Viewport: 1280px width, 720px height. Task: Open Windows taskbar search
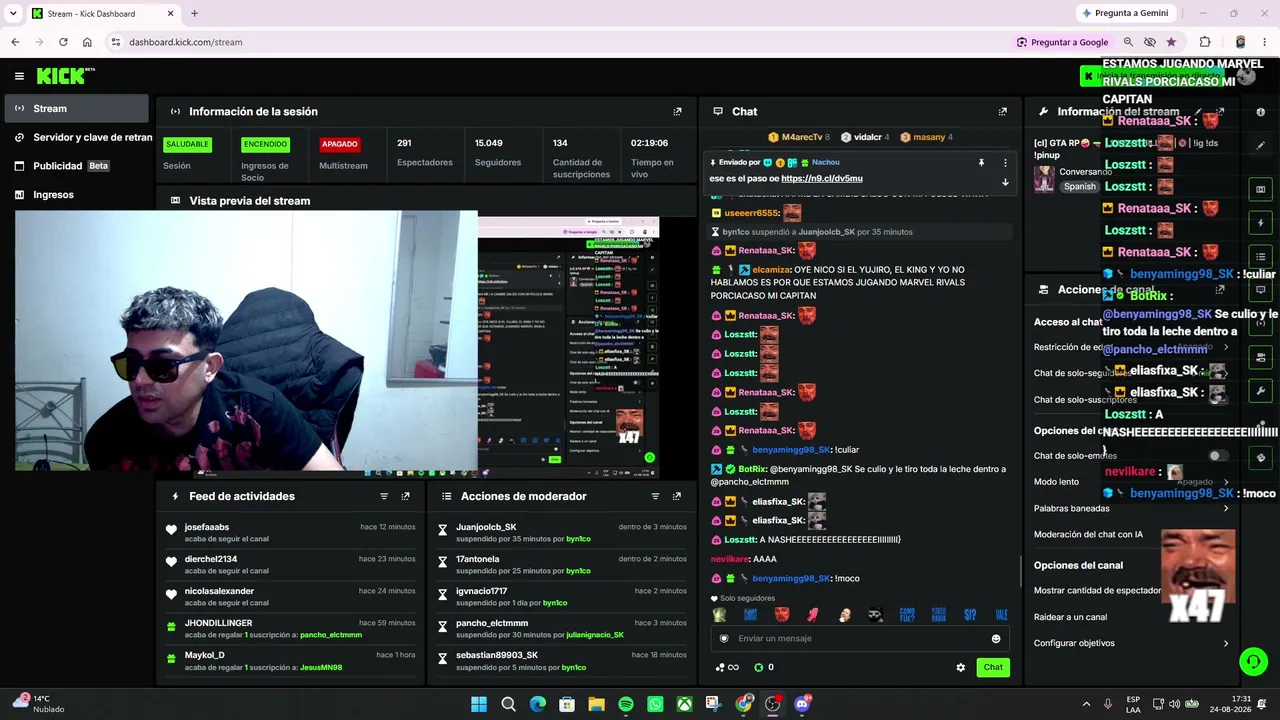click(x=508, y=704)
